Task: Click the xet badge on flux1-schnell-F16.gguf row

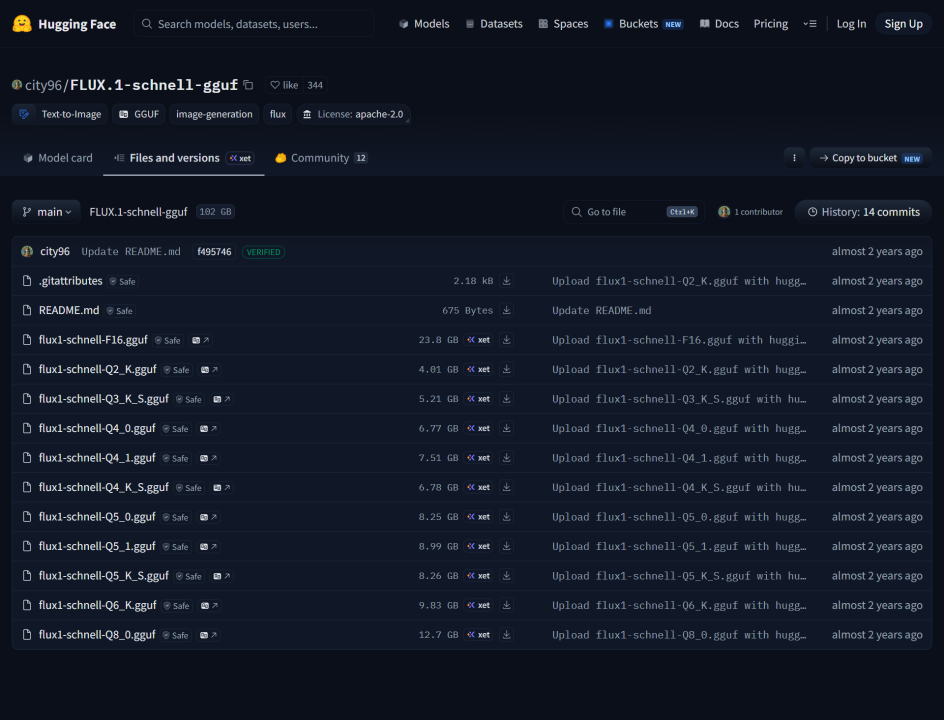Action: click(x=479, y=340)
